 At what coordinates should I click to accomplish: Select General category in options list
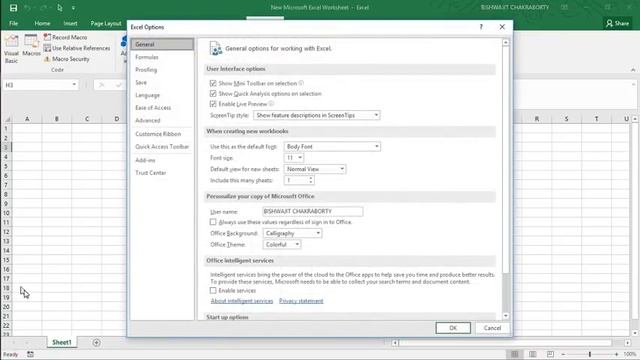[162, 44]
